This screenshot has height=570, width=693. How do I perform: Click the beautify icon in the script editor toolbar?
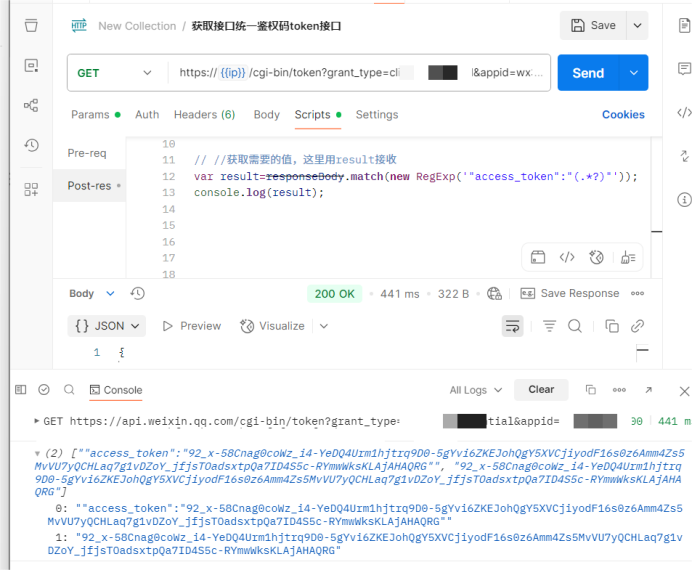(x=628, y=257)
